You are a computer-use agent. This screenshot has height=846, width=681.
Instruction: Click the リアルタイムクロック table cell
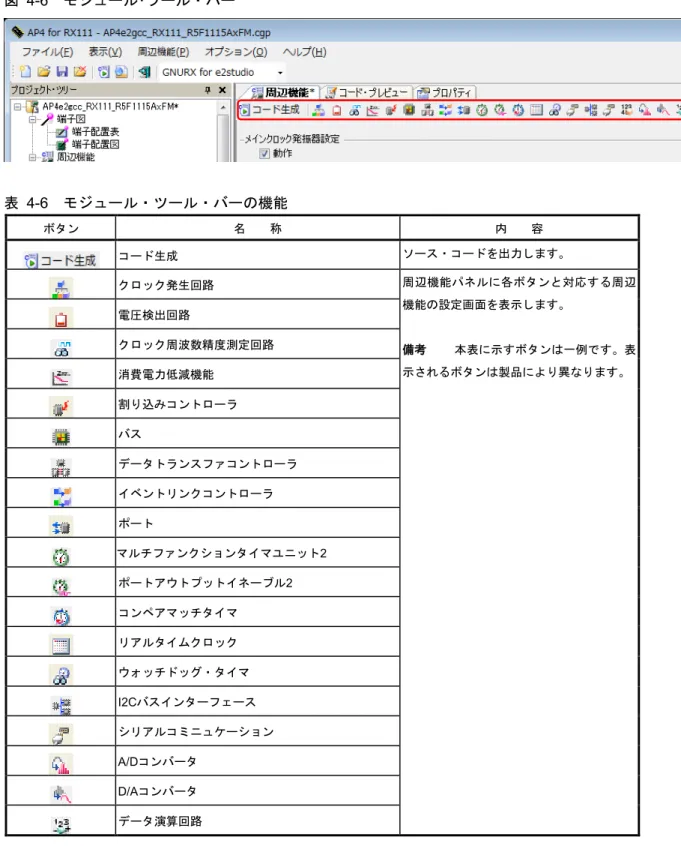pos(257,642)
